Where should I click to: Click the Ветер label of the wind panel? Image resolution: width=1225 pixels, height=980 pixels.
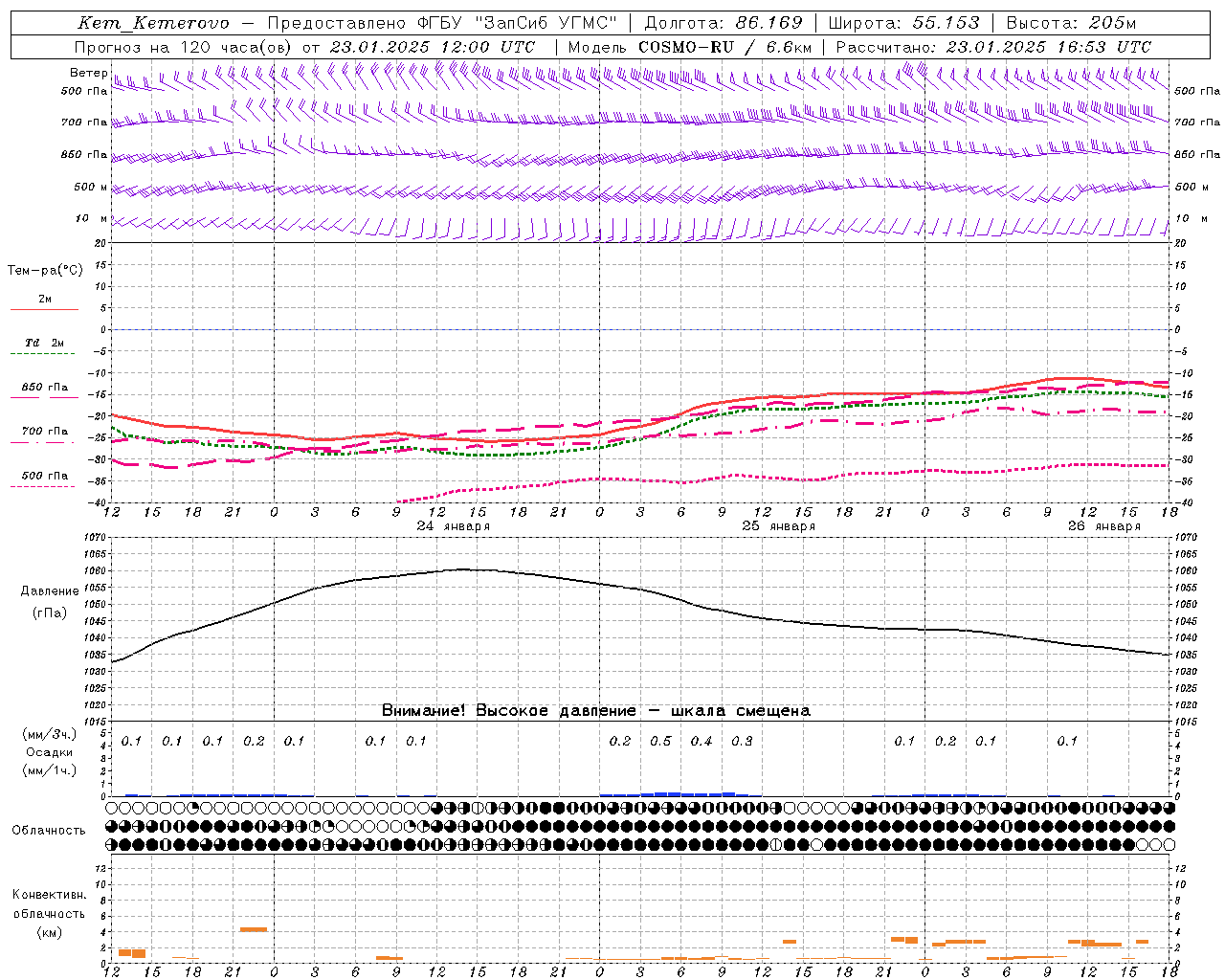[x=88, y=73]
